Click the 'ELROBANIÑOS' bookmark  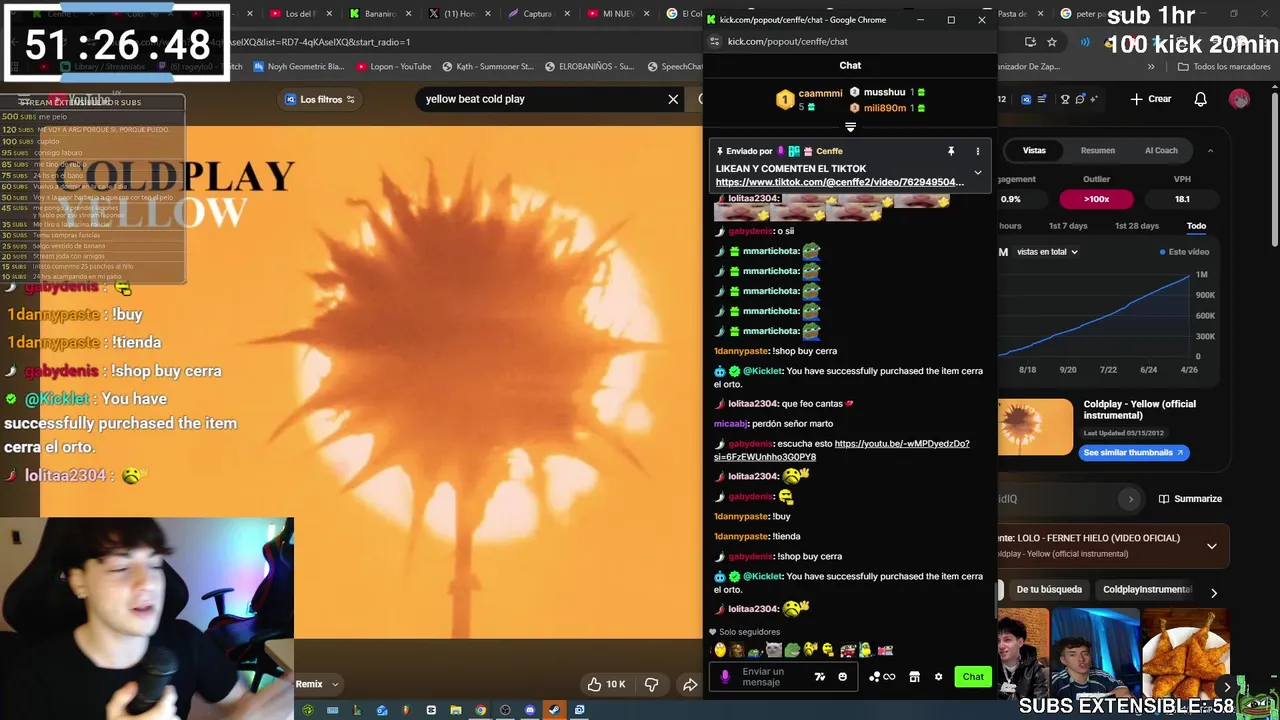pyautogui.click(x=590, y=67)
